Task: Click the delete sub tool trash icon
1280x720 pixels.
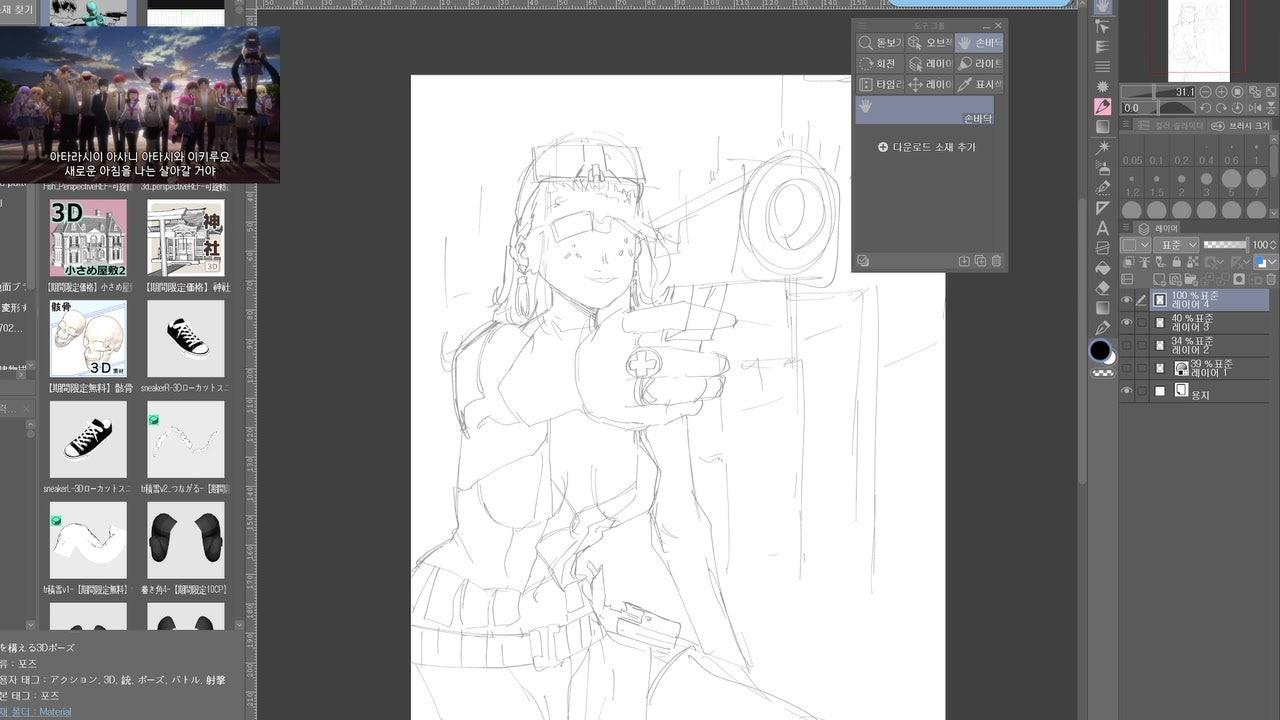Action: click(996, 261)
